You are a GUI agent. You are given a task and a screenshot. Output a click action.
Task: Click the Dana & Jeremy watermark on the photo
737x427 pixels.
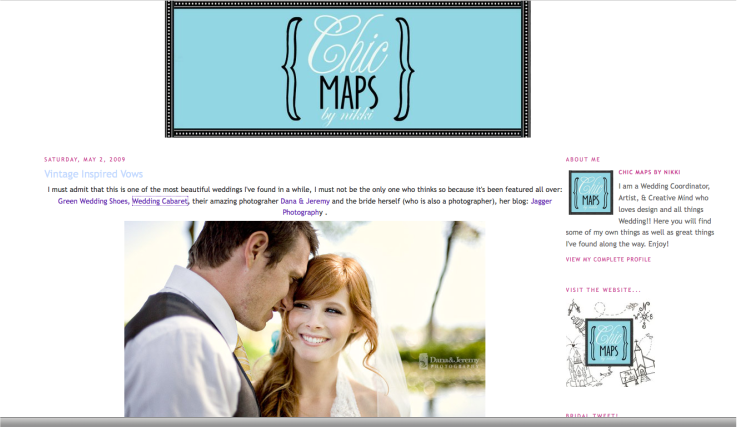tap(451, 363)
